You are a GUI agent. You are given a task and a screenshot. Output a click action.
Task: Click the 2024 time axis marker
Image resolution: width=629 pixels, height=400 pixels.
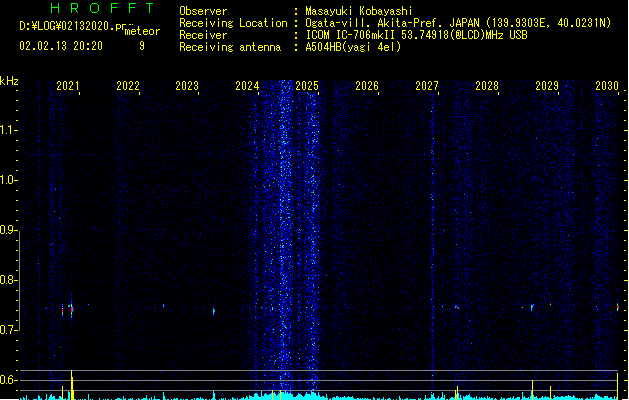point(247,85)
